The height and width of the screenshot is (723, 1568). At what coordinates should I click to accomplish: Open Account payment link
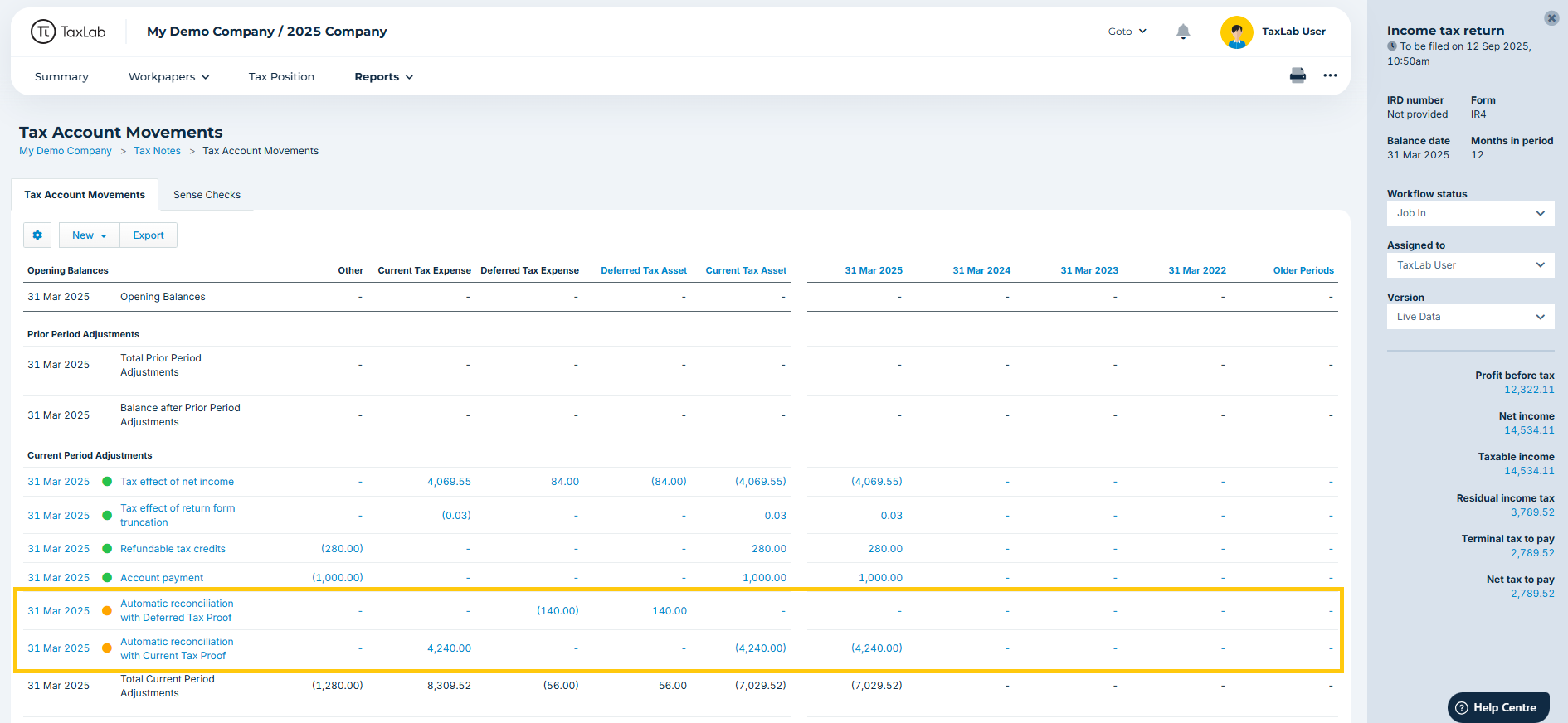click(x=162, y=578)
